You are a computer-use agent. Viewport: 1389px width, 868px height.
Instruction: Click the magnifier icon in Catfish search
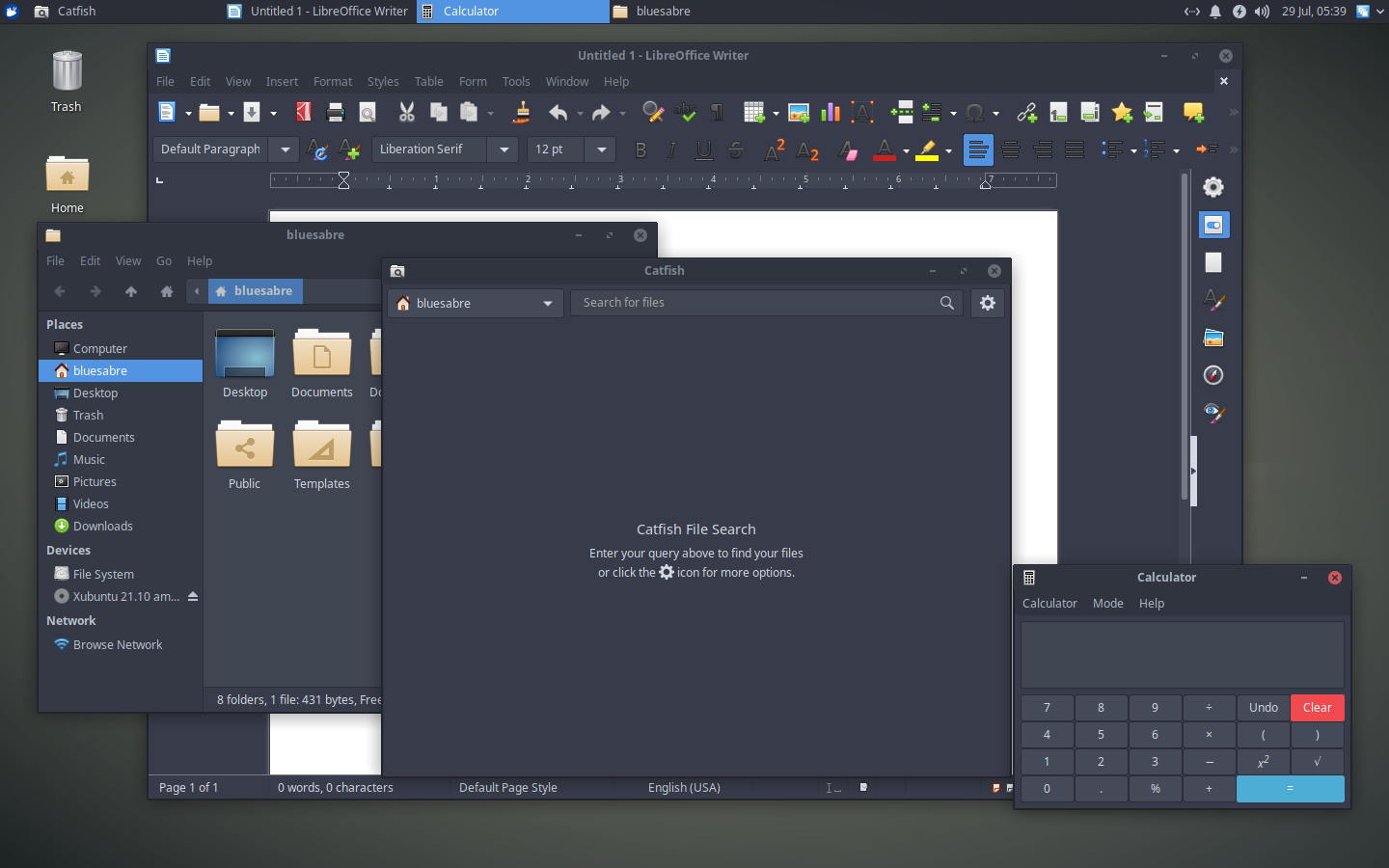(947, 303)
